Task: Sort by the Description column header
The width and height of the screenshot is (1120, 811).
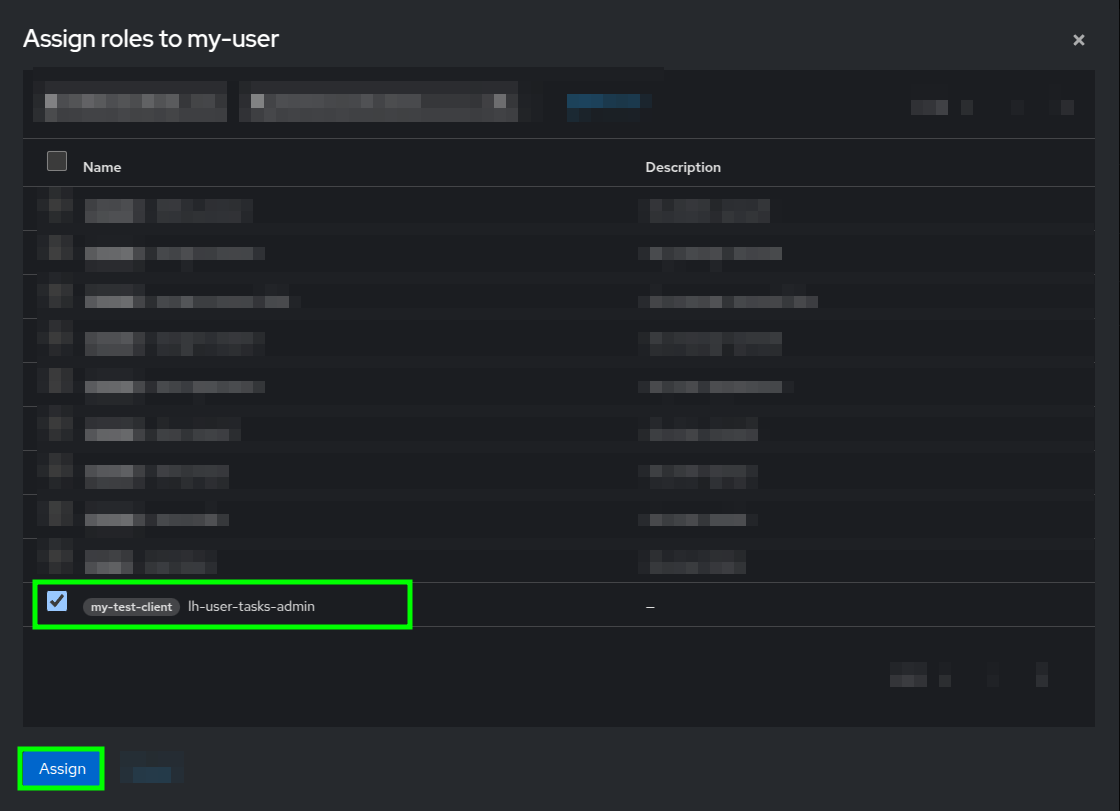Action: [x=683, y=167]
